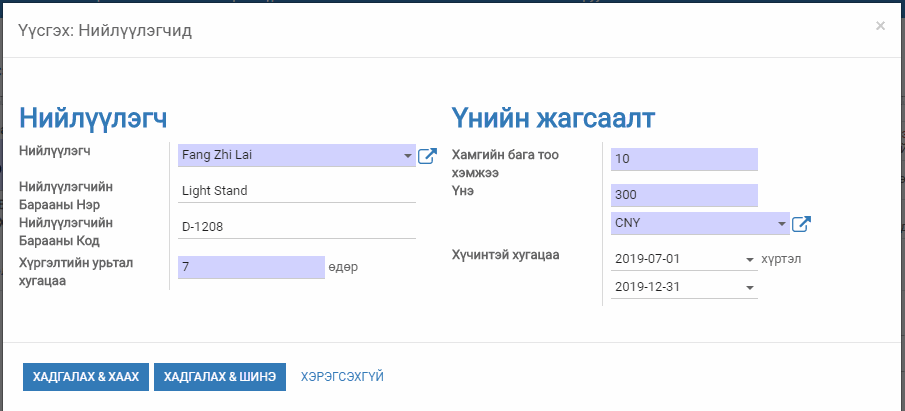Discard changes via ХЭРЭГСЭХГҮЙ link

click(x=342, y=376)
